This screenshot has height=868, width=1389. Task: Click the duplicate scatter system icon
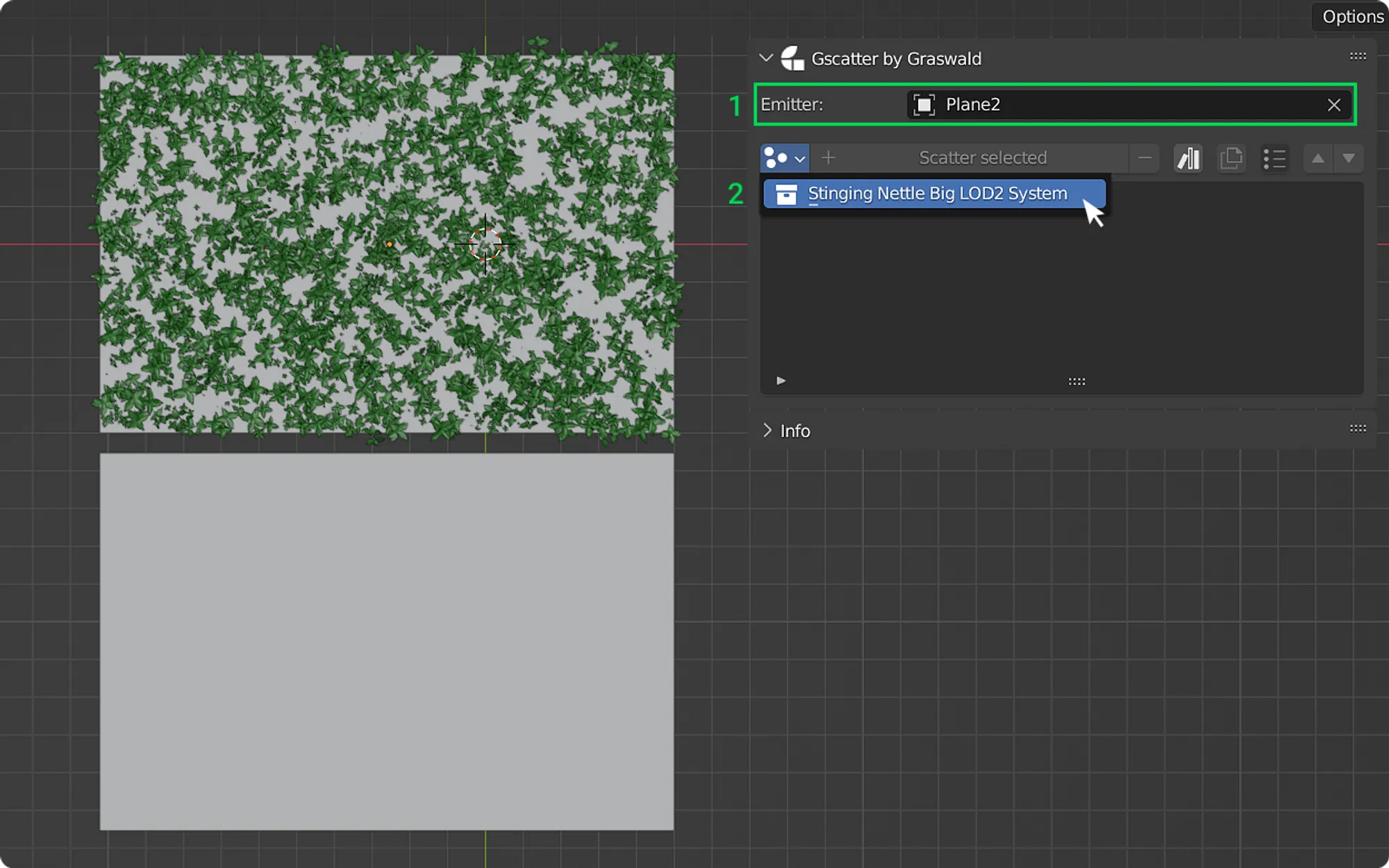[1231, 158]
